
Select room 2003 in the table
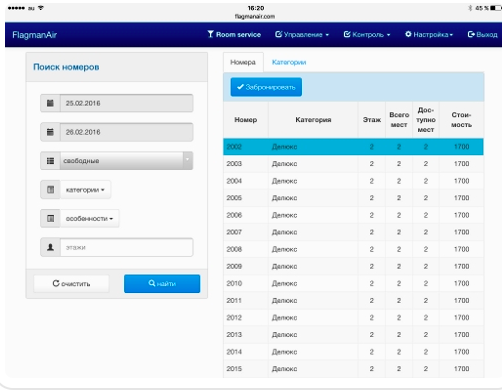point(353,164)
